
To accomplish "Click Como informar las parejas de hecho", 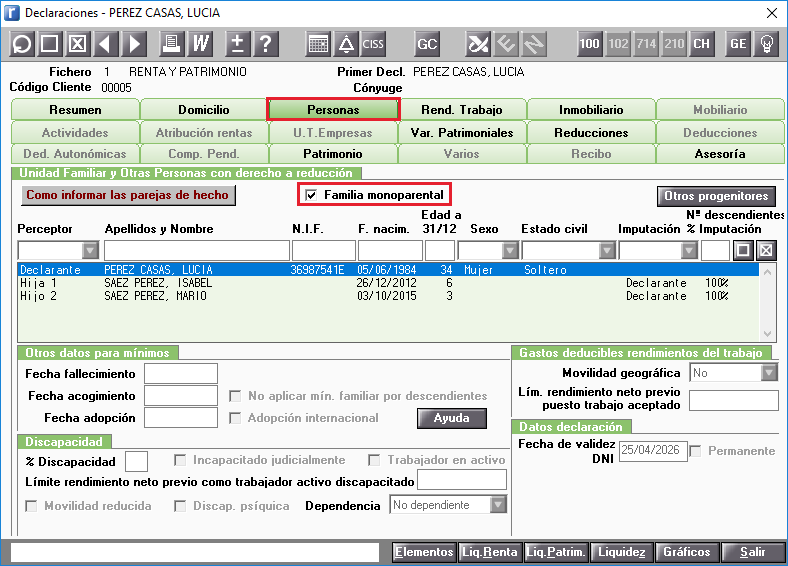I will point(128,195).
